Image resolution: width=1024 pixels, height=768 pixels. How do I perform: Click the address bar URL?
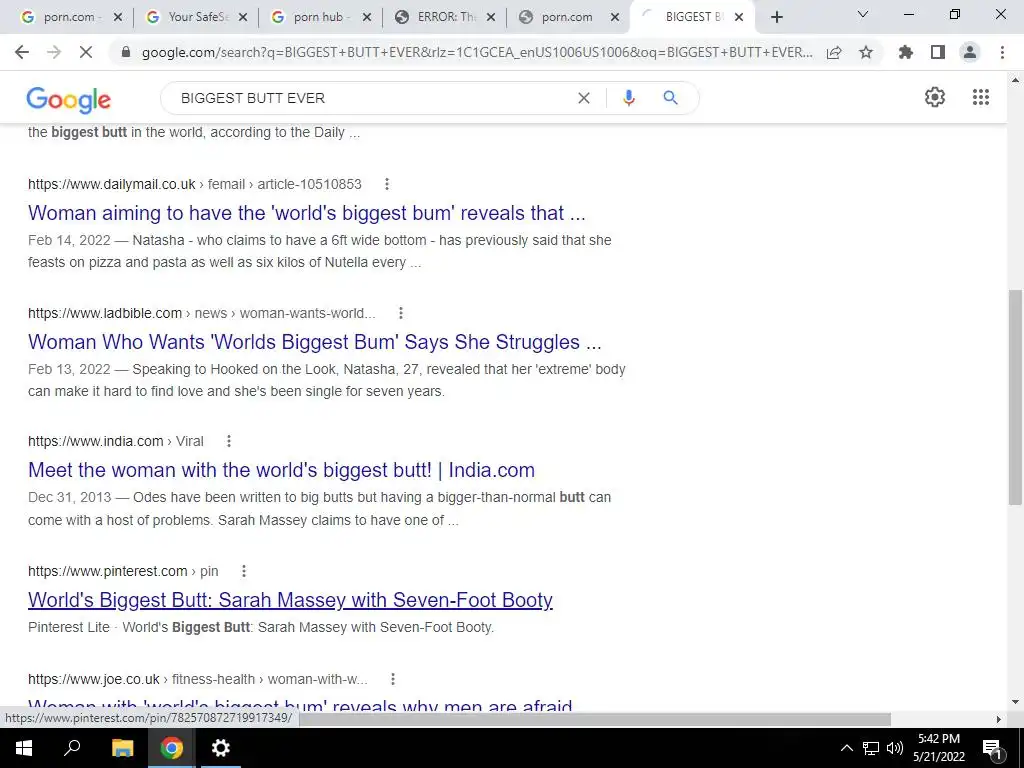pyautogui.click(x=477, y=53)
